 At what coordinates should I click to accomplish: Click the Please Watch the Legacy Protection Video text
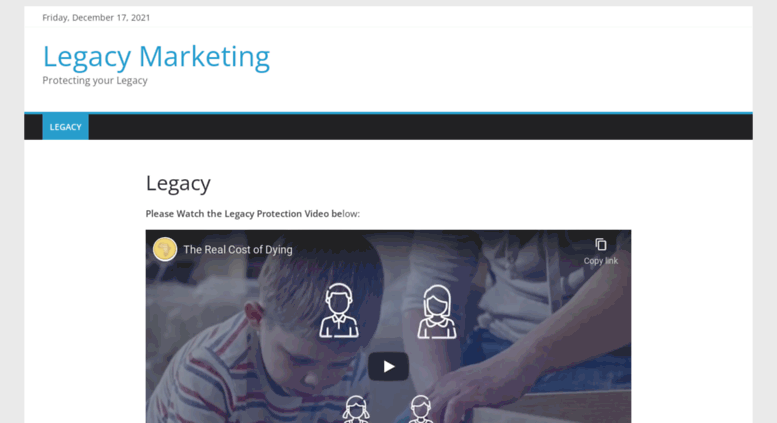click(253, 213)
